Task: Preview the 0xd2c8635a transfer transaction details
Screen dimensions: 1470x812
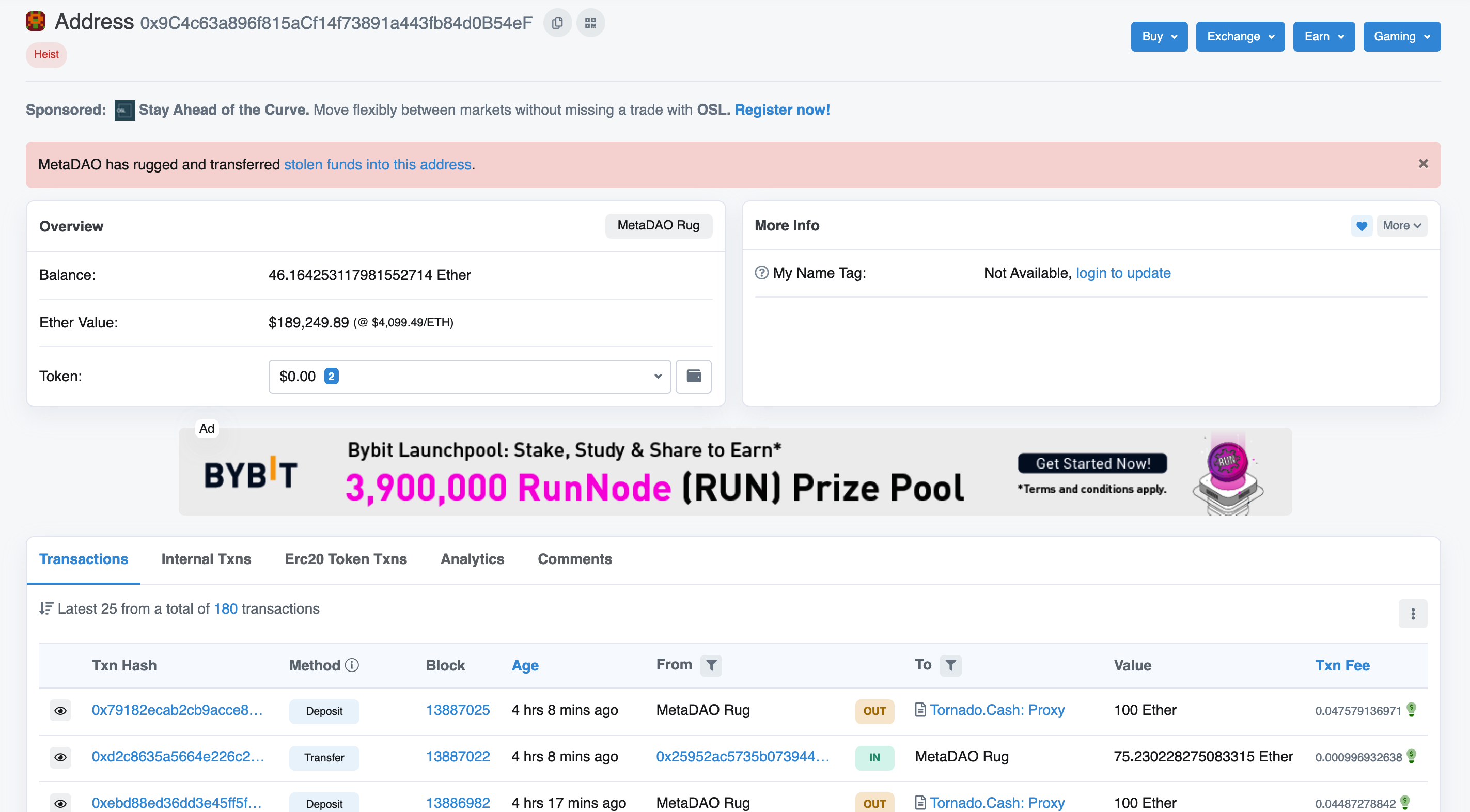Action: (x=60, y=757)
